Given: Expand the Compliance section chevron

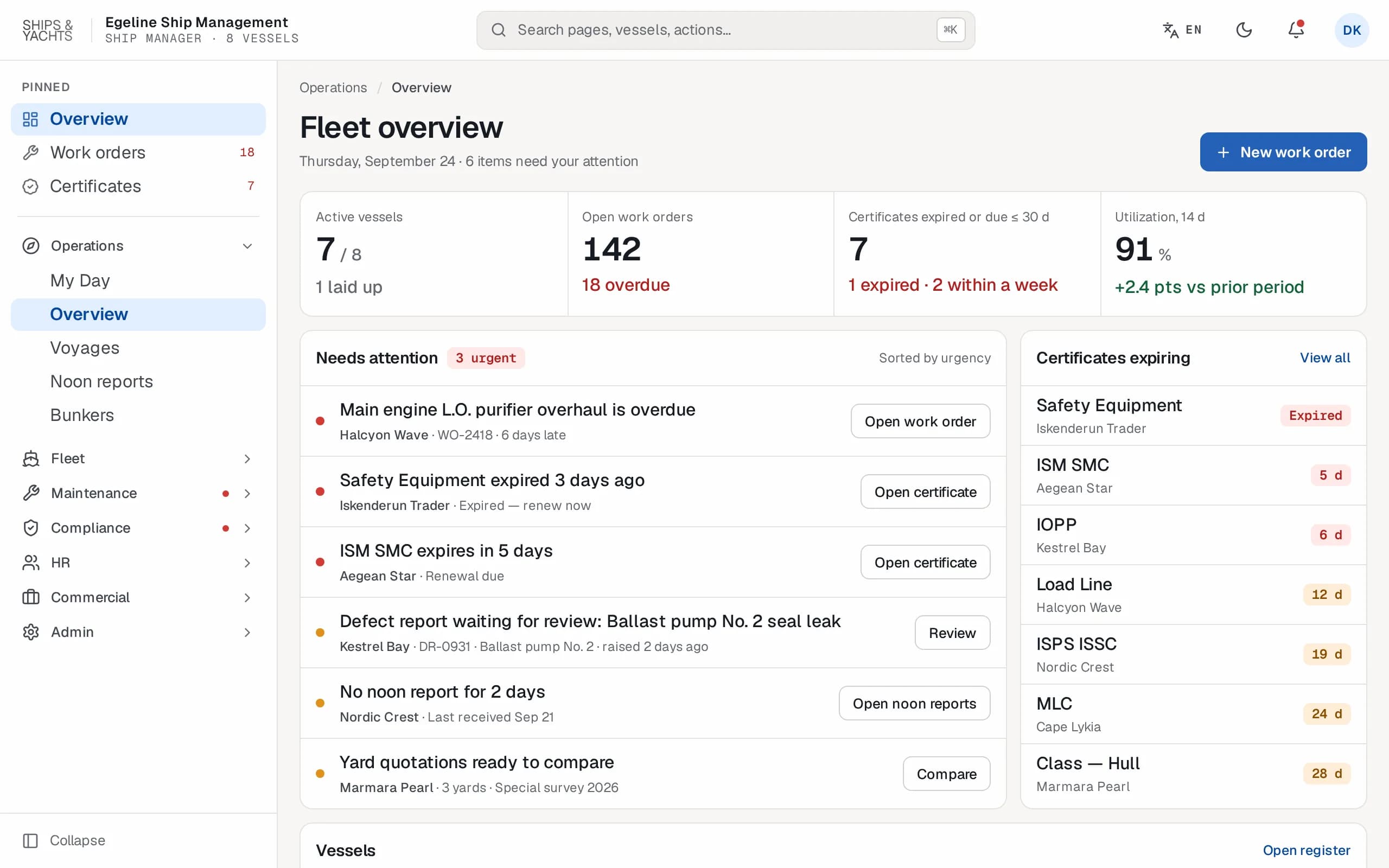Looking at the screenshot, I should (247, 528).
